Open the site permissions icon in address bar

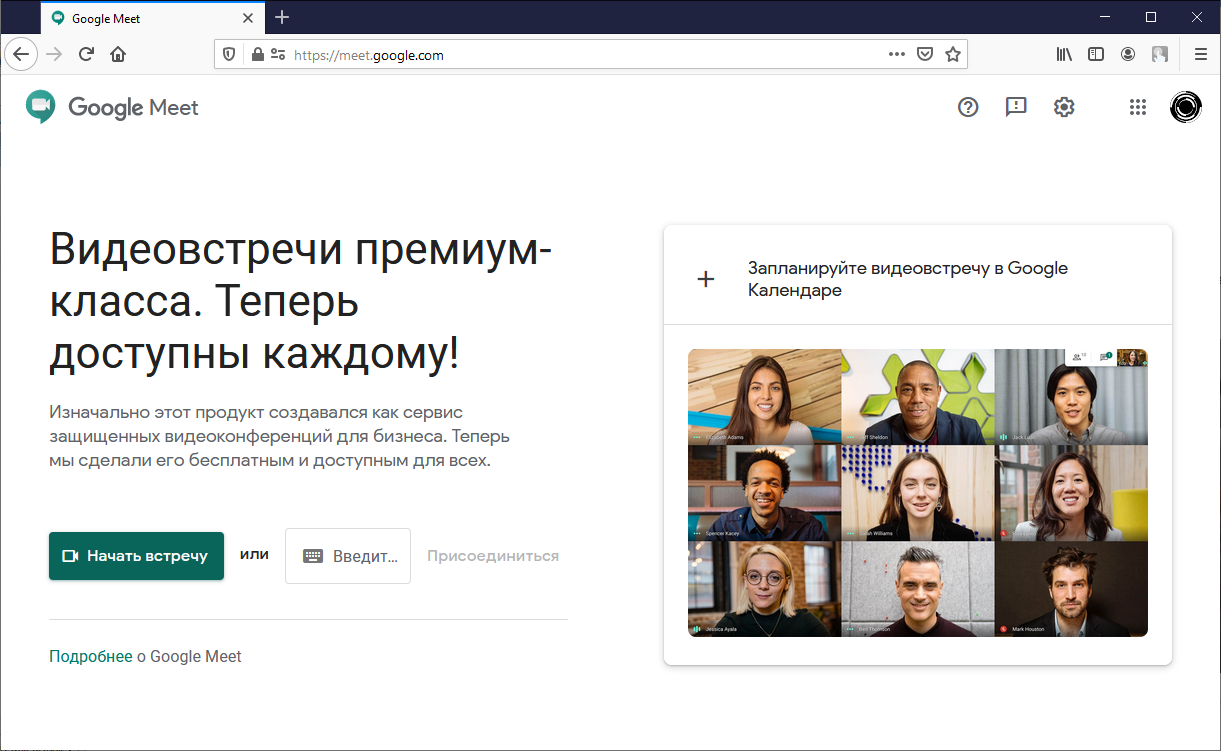pos(277,55)
